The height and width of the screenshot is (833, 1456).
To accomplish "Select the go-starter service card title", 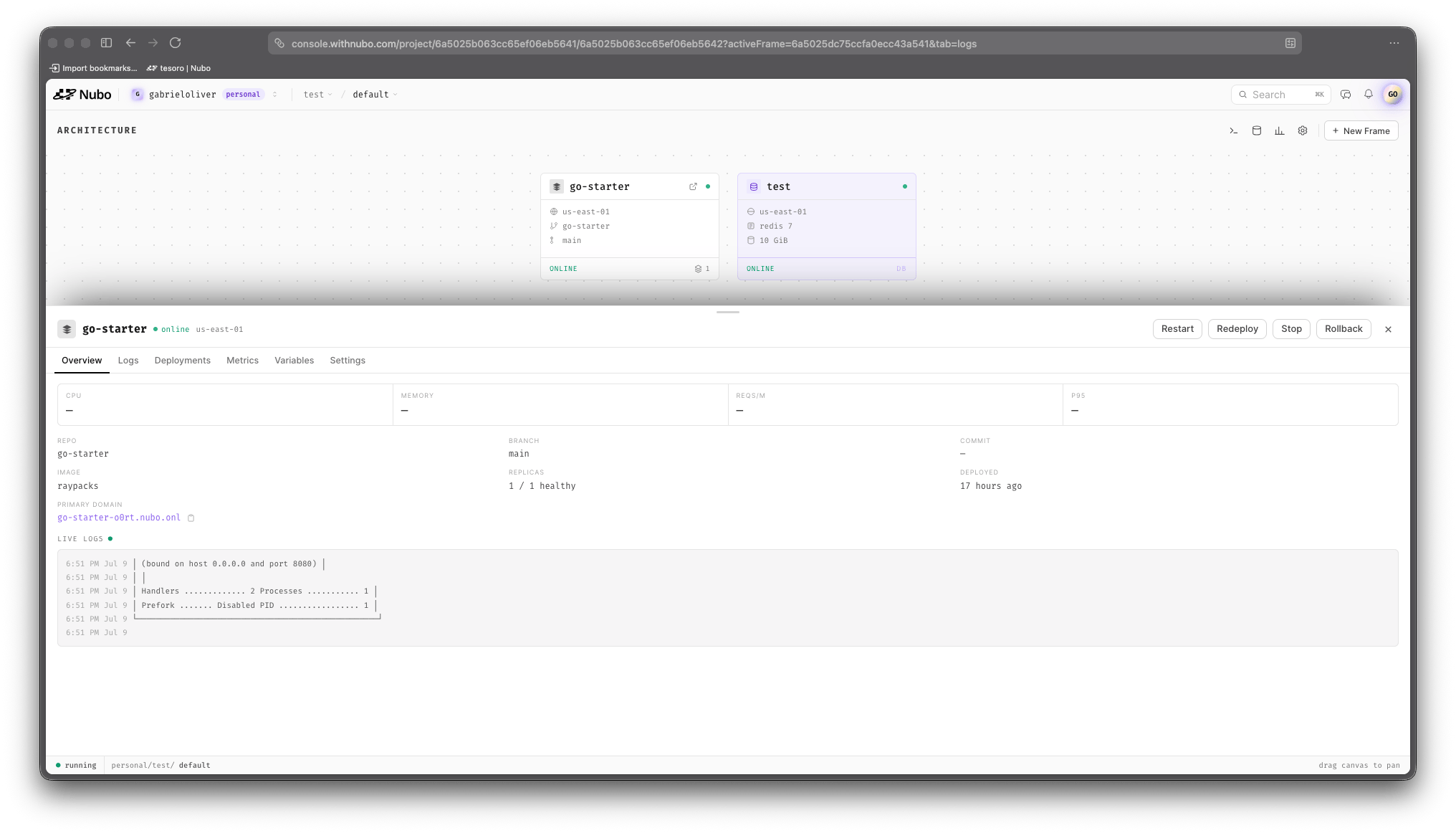I will [599, 186].
